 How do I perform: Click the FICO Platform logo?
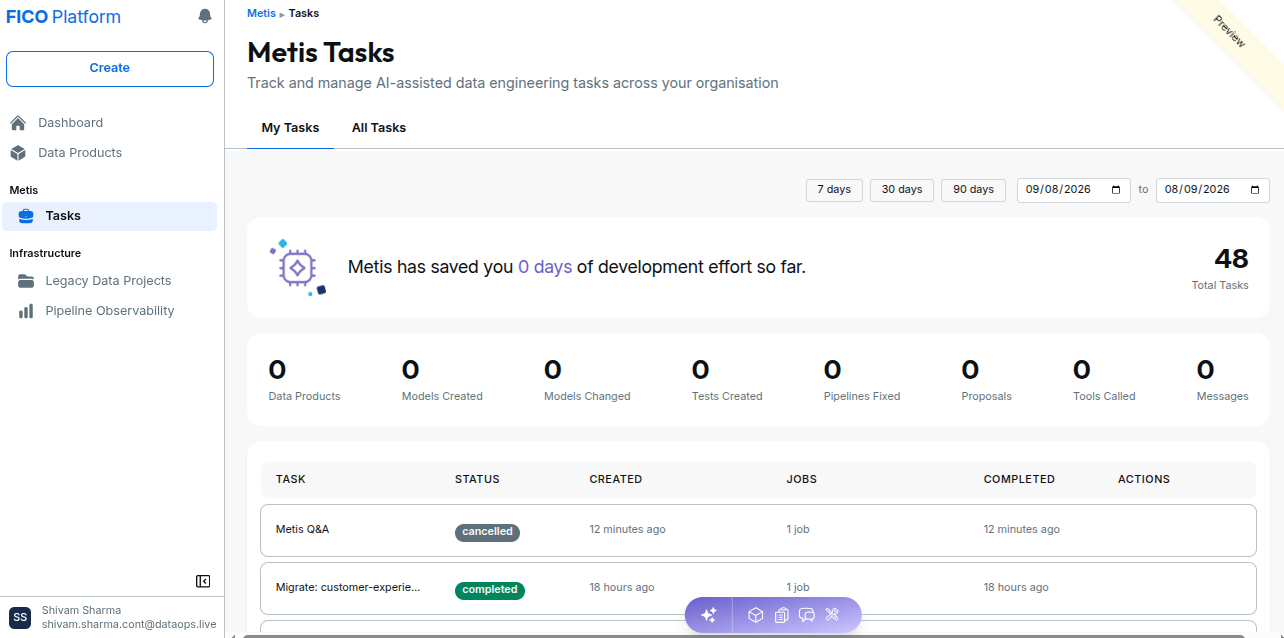click(x=64, y=17)
